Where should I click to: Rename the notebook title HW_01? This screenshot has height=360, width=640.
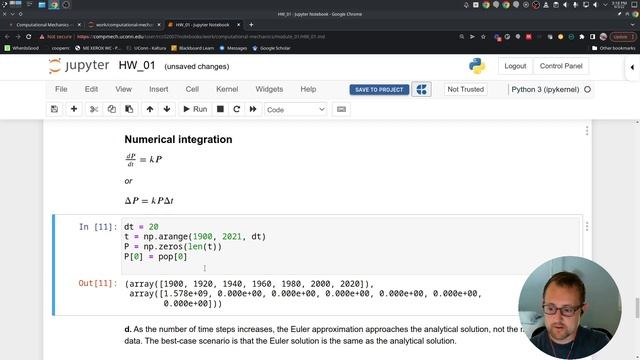click(x=137, y=66)
